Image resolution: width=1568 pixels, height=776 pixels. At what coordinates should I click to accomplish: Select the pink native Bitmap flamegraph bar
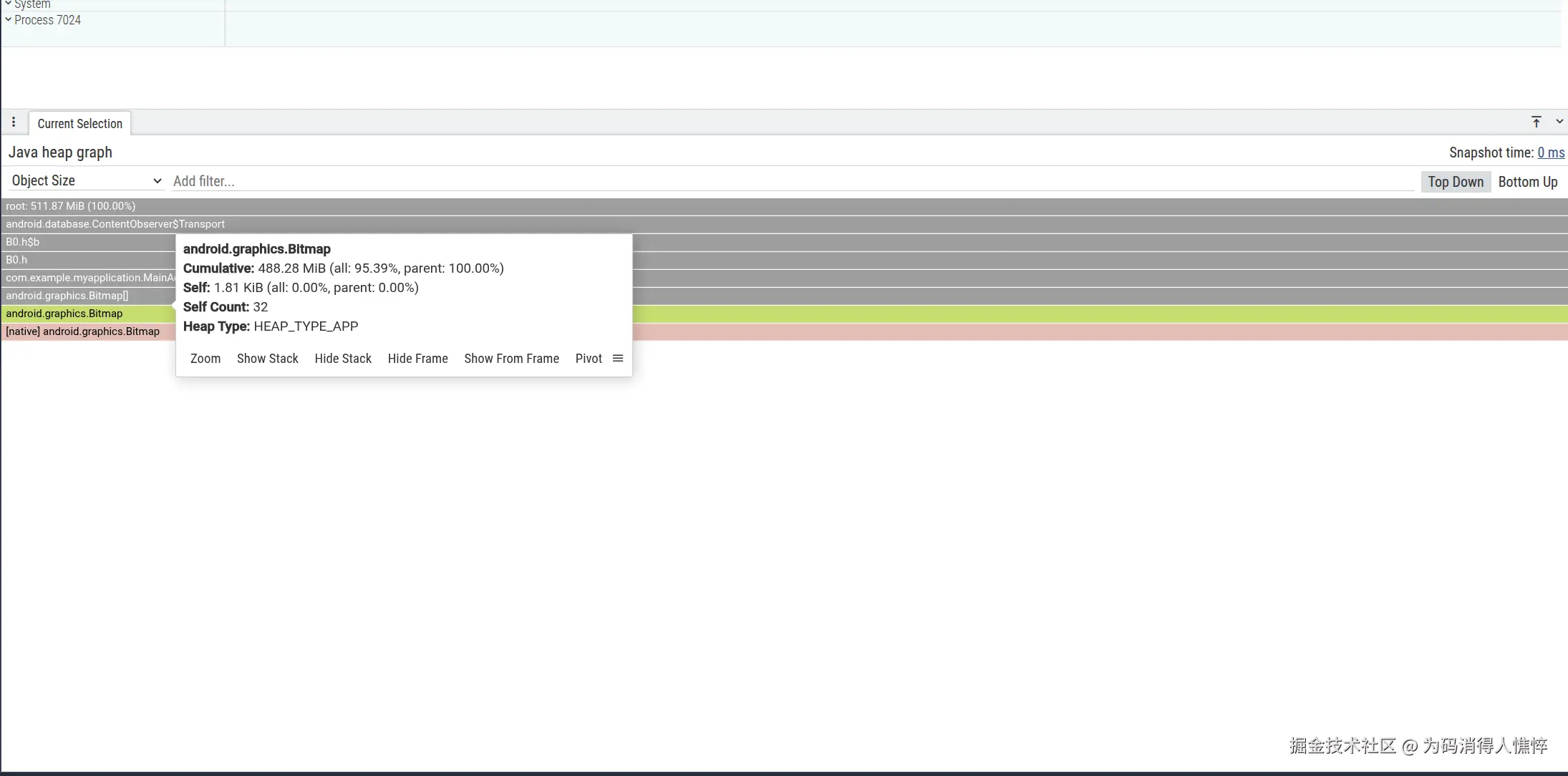coord(1074,331)
